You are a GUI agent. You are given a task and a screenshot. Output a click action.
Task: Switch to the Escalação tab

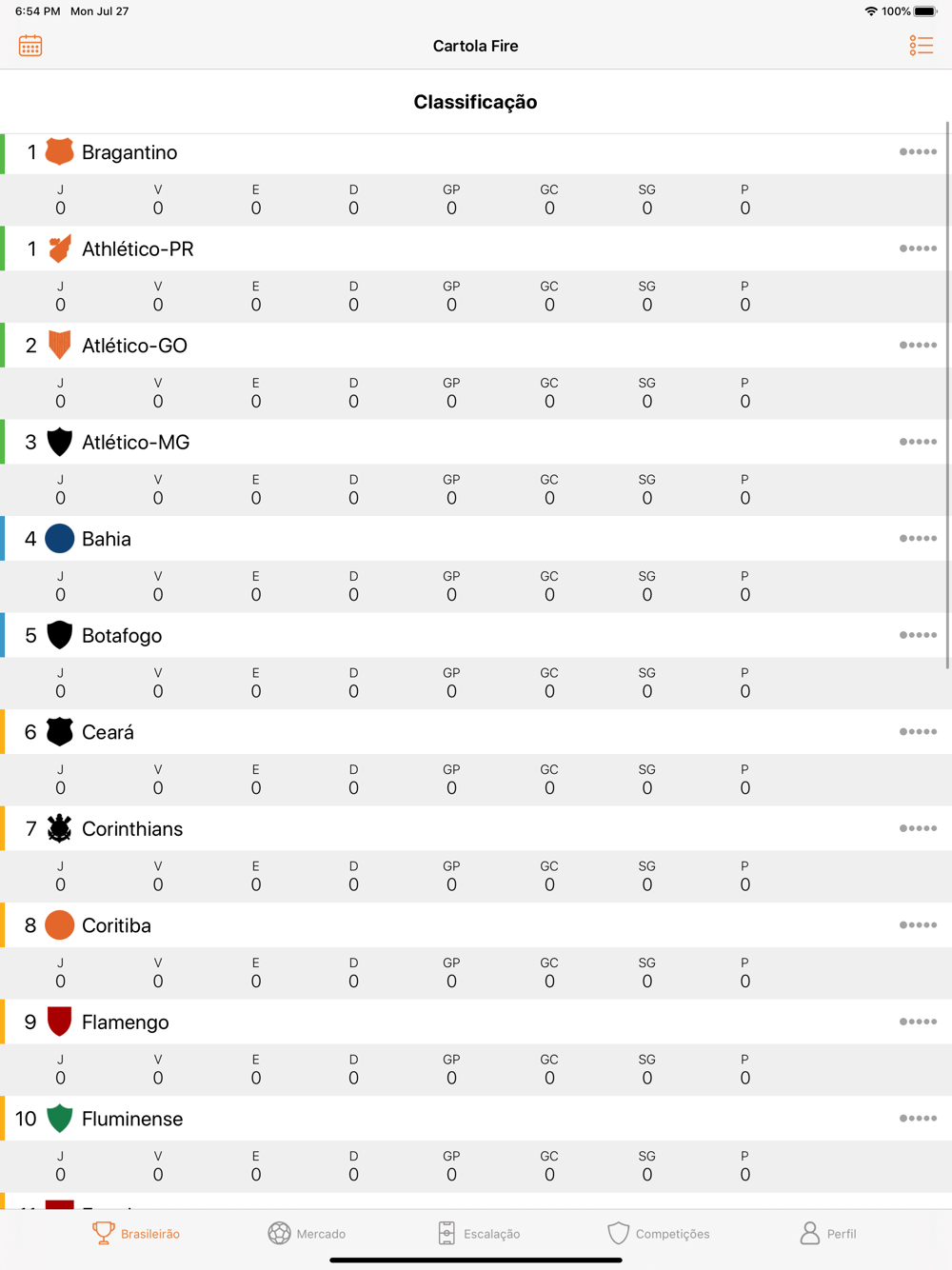click(479, 1233)
